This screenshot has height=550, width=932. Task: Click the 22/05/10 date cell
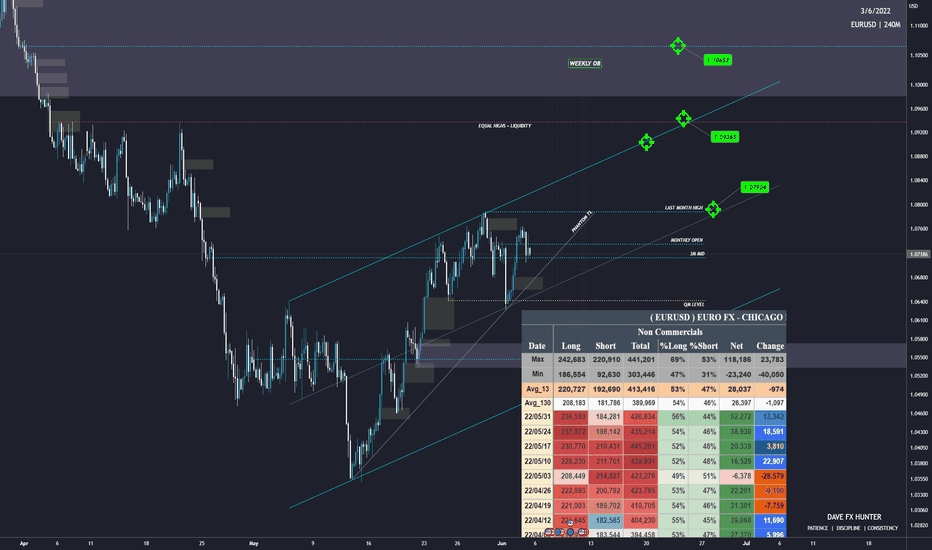tap(537, 461)
